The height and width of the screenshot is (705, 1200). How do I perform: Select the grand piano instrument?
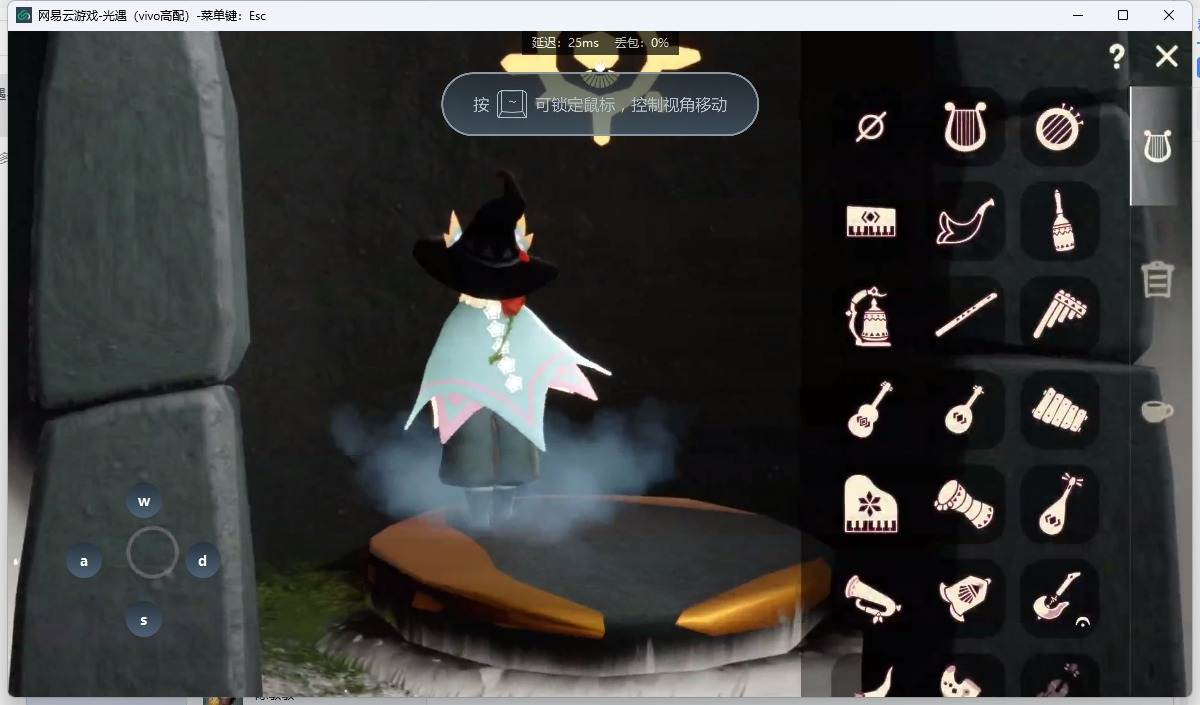871,503
